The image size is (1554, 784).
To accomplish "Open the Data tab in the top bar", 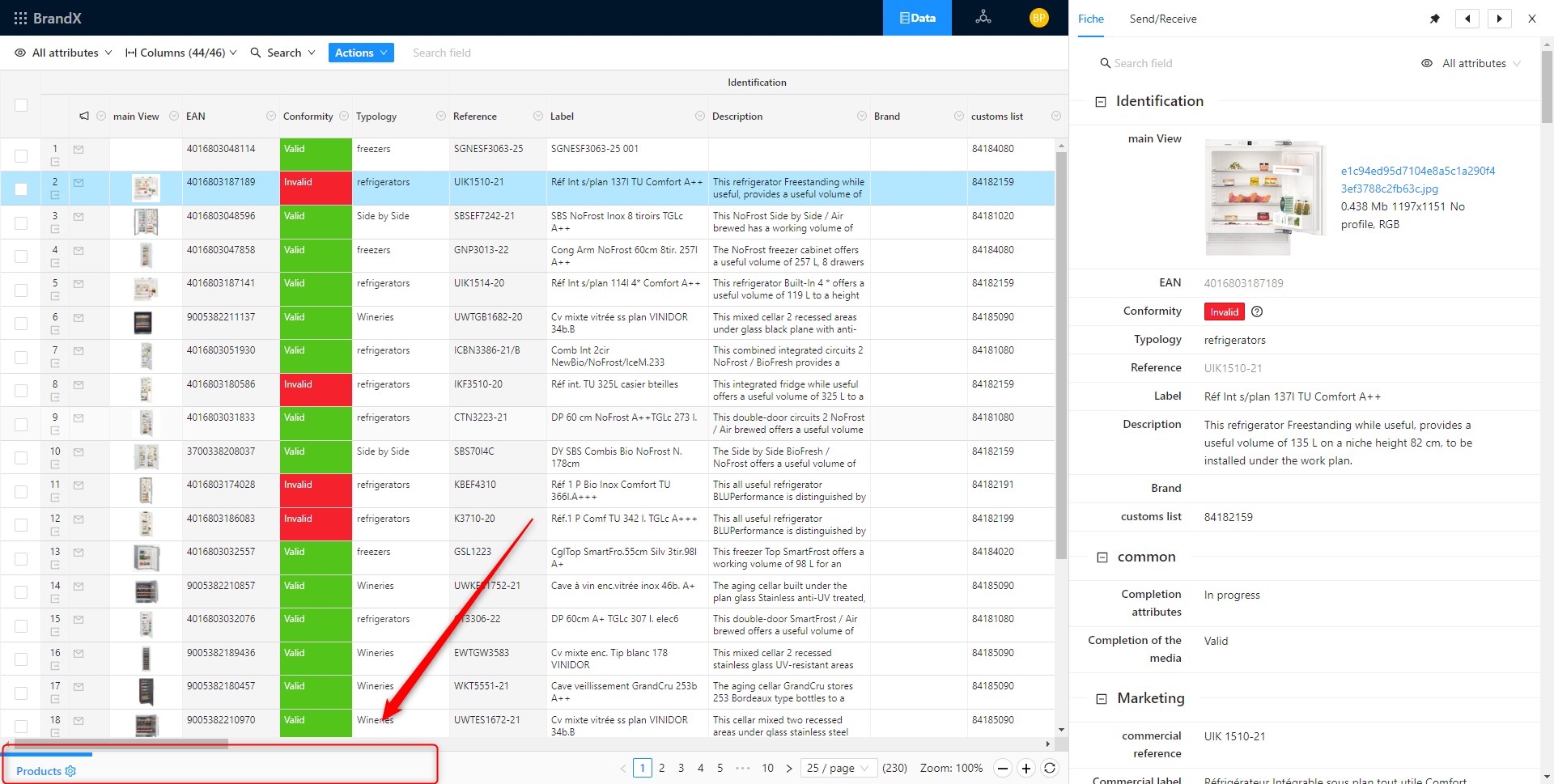I will (x=917, y=18).
